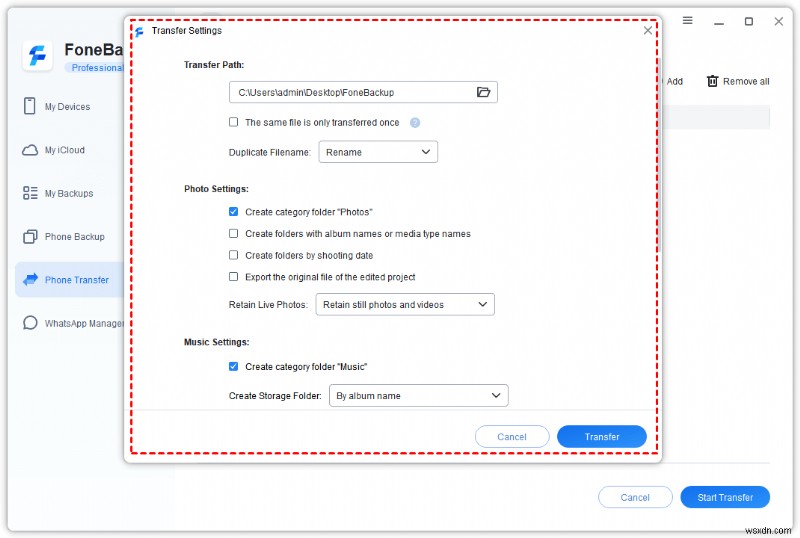Maximize the FoneBackup main window
800x538 pixels.
[x=748, y=21]
